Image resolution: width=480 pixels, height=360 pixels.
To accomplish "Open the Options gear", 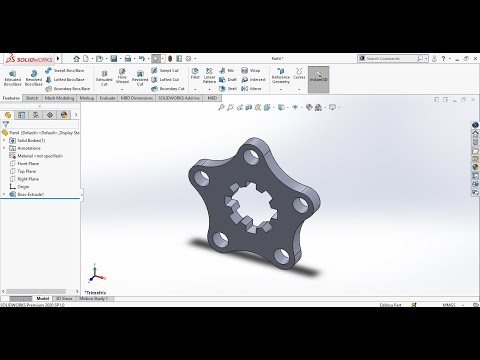I will point(188,59).
